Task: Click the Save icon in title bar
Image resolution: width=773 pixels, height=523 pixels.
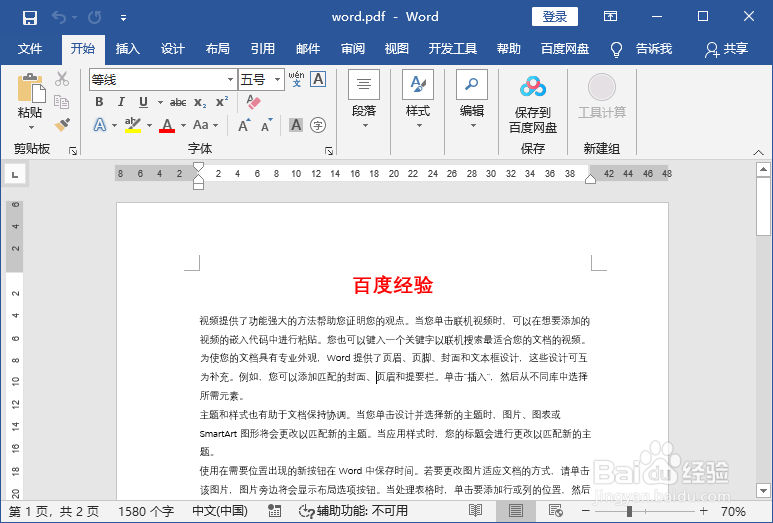Action: (x=30, y=18)
